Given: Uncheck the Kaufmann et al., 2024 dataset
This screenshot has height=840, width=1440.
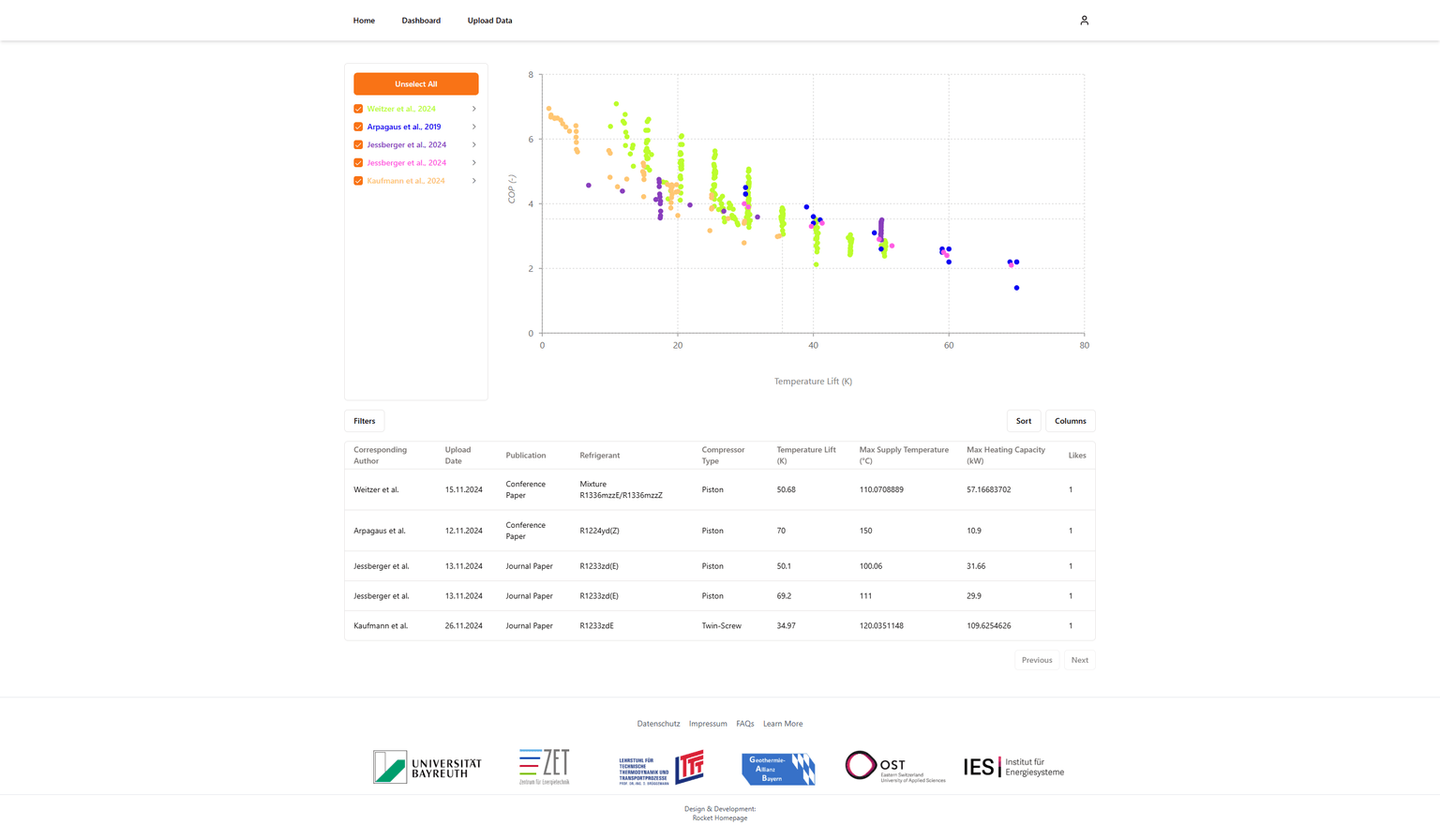Looking at the screenshot, I should [357, 180].
